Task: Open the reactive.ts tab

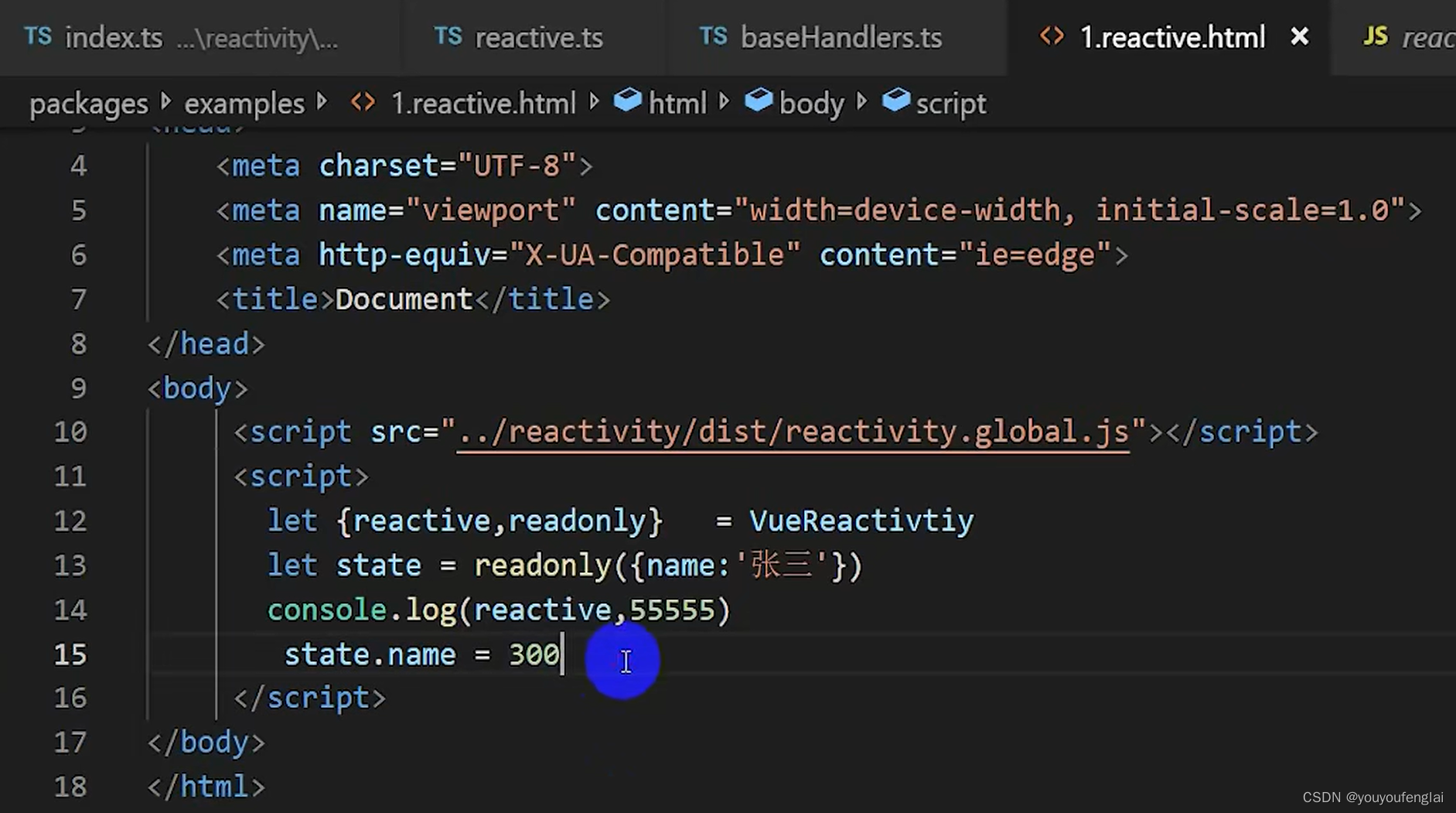Action: click(x=534, y=37)
